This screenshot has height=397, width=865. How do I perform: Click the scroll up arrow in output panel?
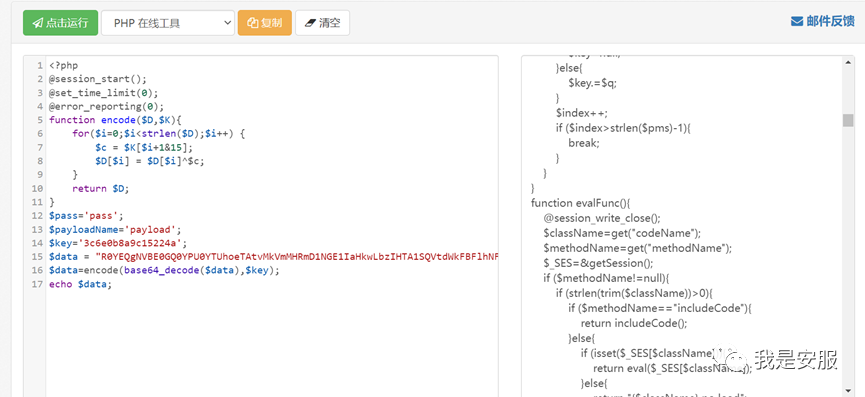(848, 63)
